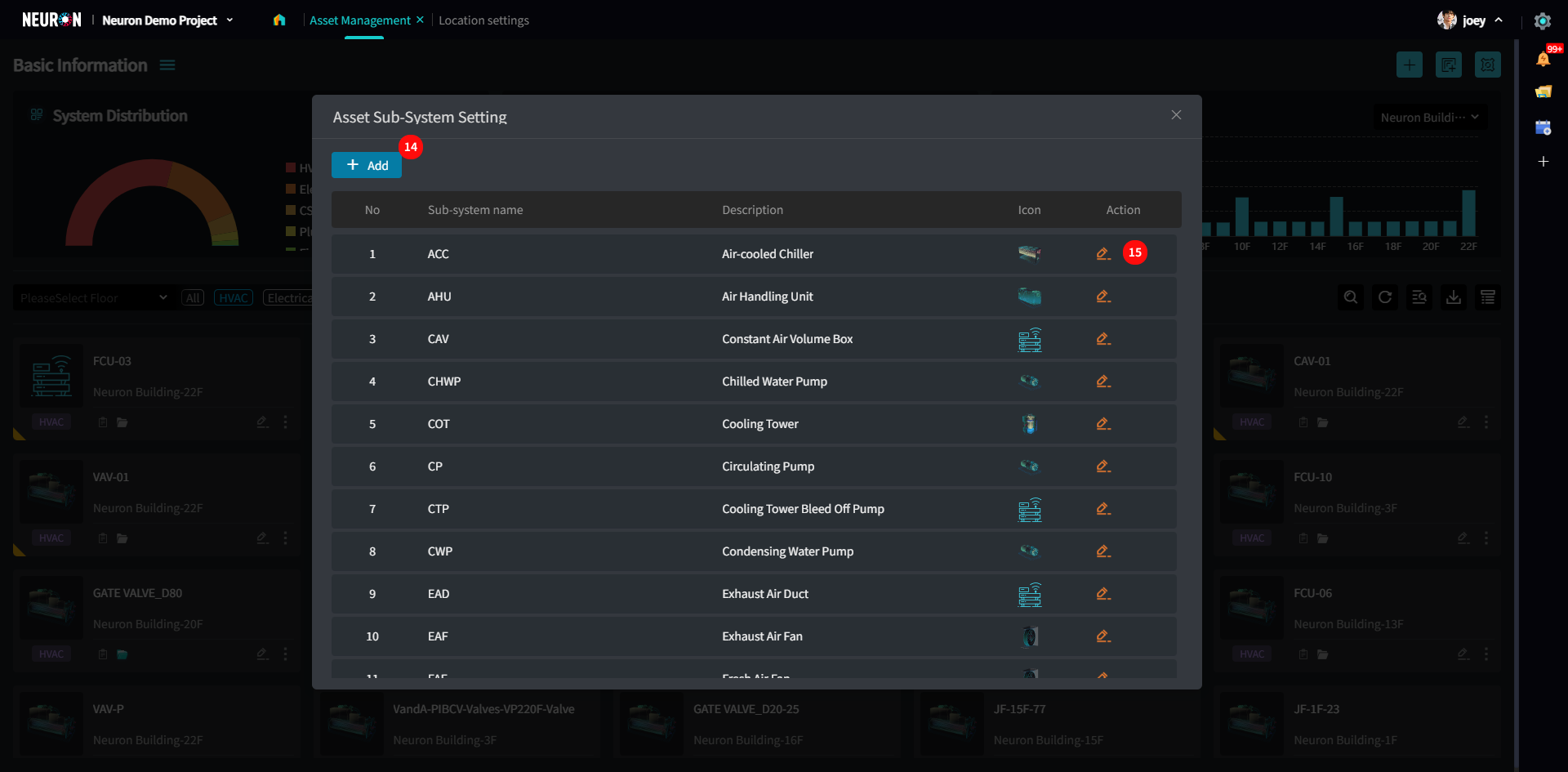This screenshot has height=772, width=1568.
Task: Switch to the Asset Management tab
Action: 360,20
